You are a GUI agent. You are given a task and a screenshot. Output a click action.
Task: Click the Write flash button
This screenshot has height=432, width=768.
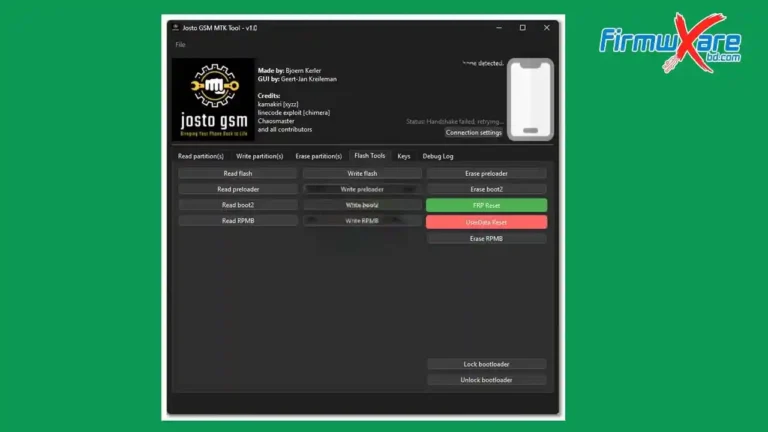tap(362, 173)
